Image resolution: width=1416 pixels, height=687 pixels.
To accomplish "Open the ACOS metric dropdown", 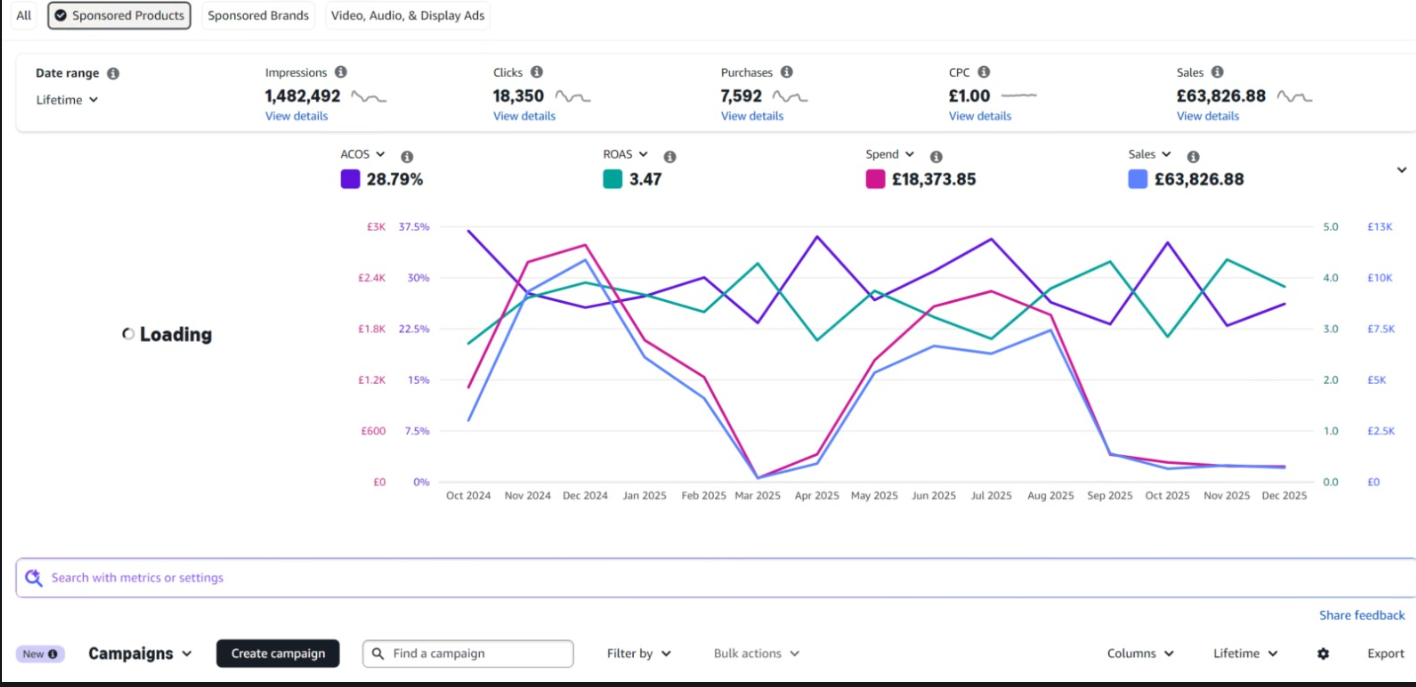I will click(362, 154).
